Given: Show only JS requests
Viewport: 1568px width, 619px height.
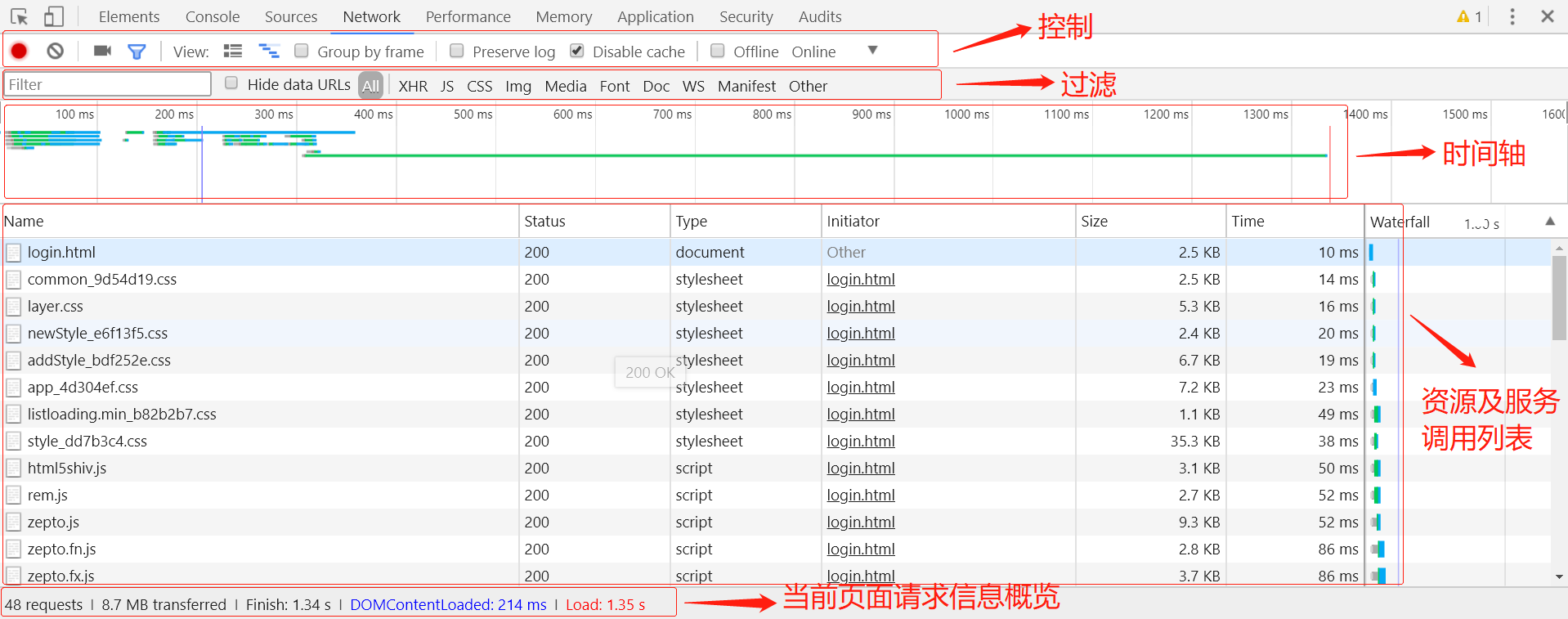Looking at the screenshot, I should click(447, 86).
